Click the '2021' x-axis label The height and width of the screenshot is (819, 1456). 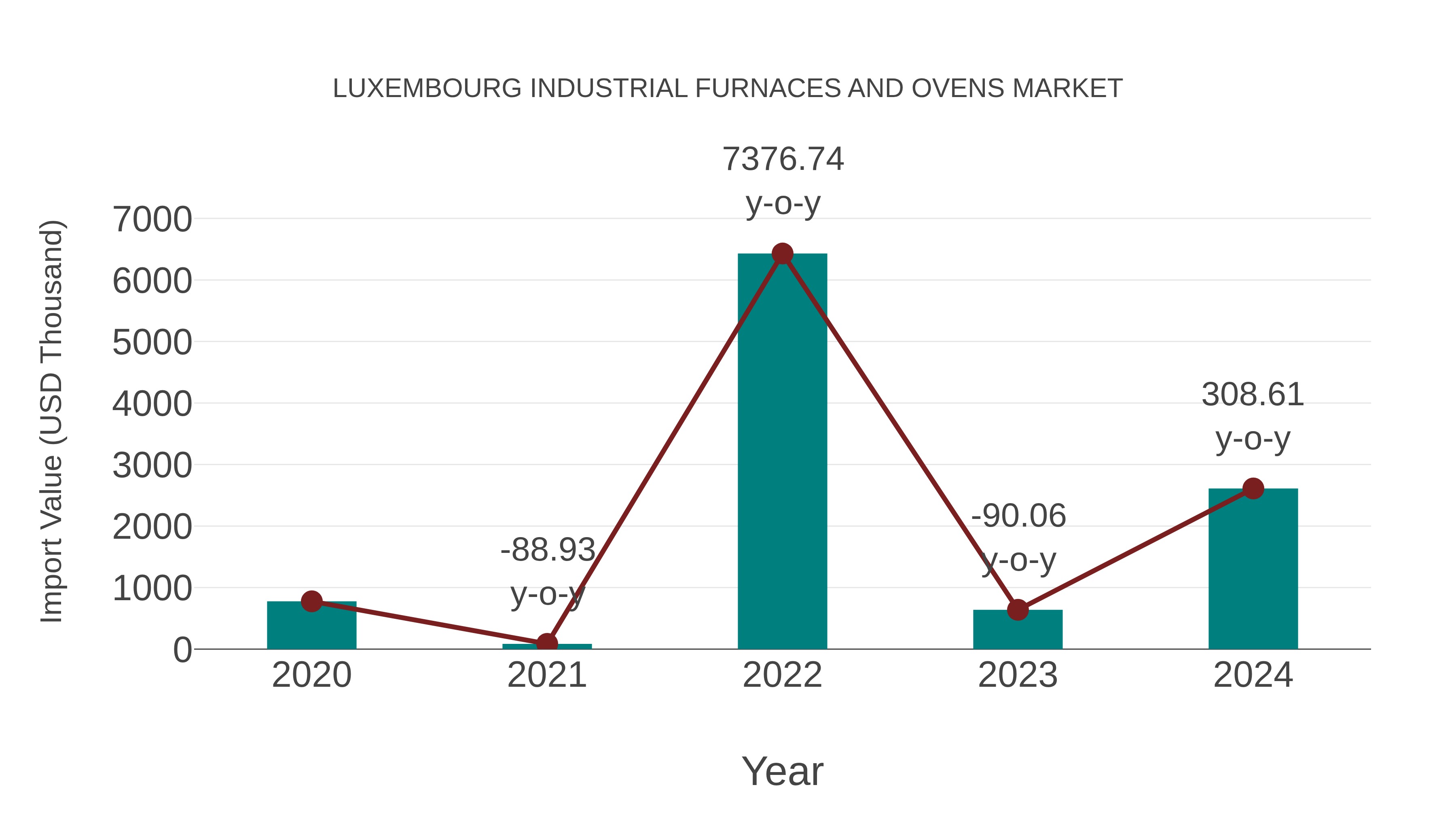(547, 675)
